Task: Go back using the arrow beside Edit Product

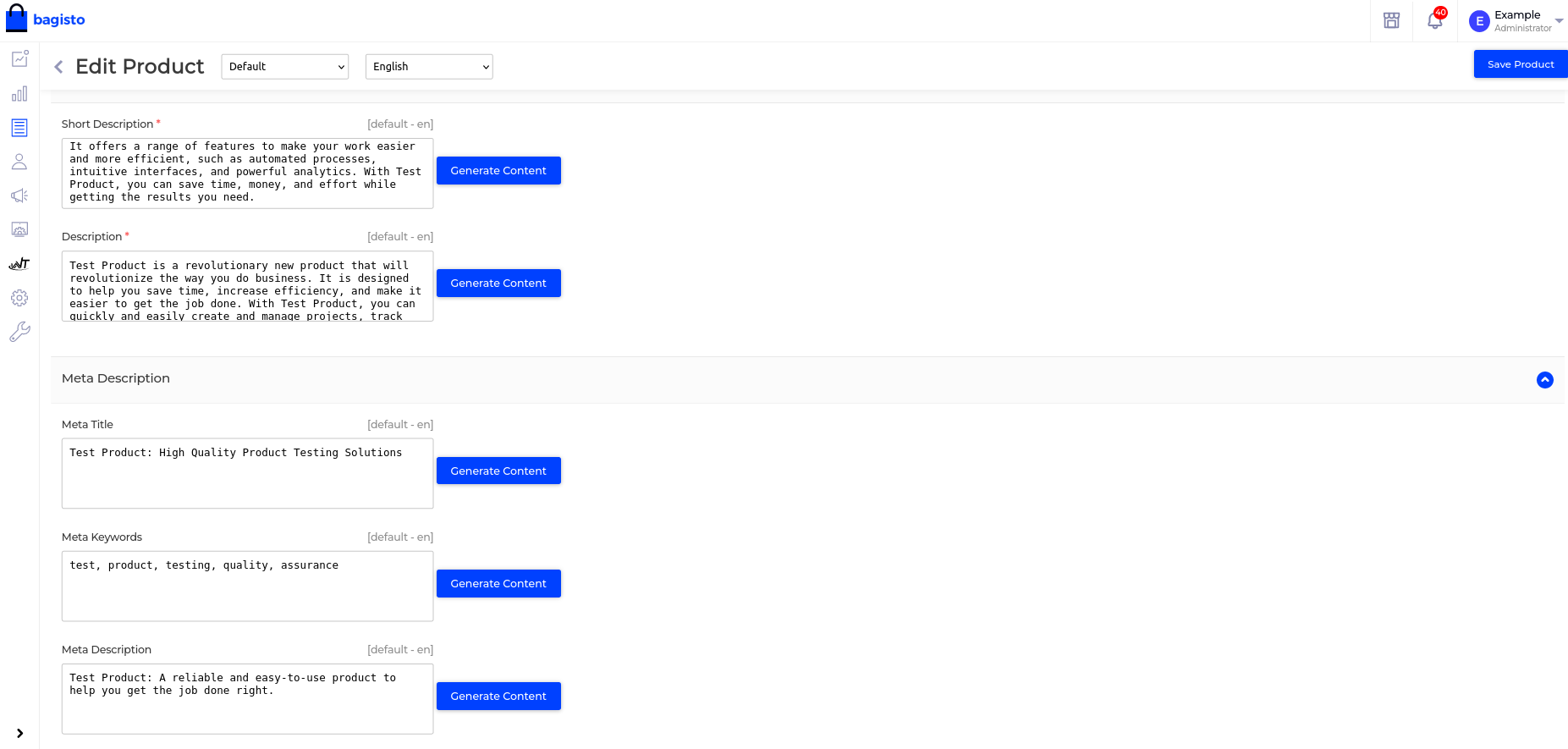Action: point(58,67)
